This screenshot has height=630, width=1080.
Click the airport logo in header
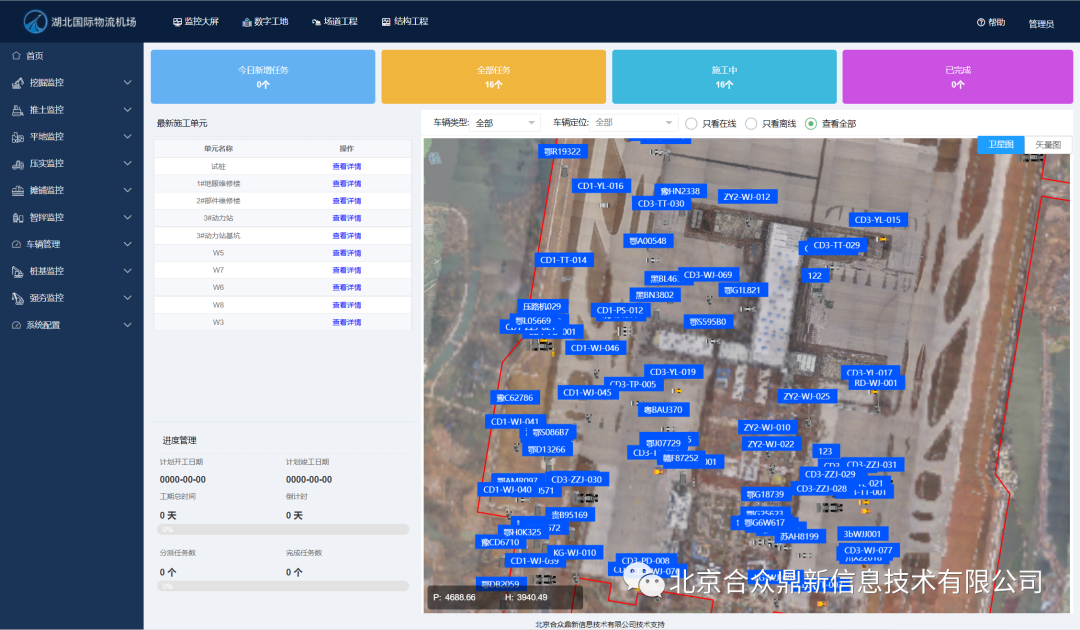tap(36, 21)
